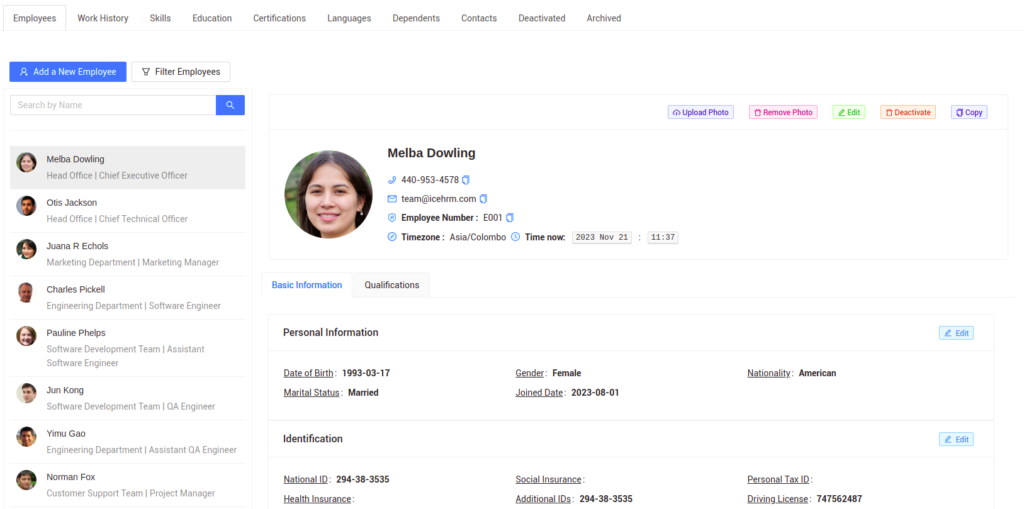Edit the Identification section
This screenshot has height=509, width=1024.
tap(956, 439)
